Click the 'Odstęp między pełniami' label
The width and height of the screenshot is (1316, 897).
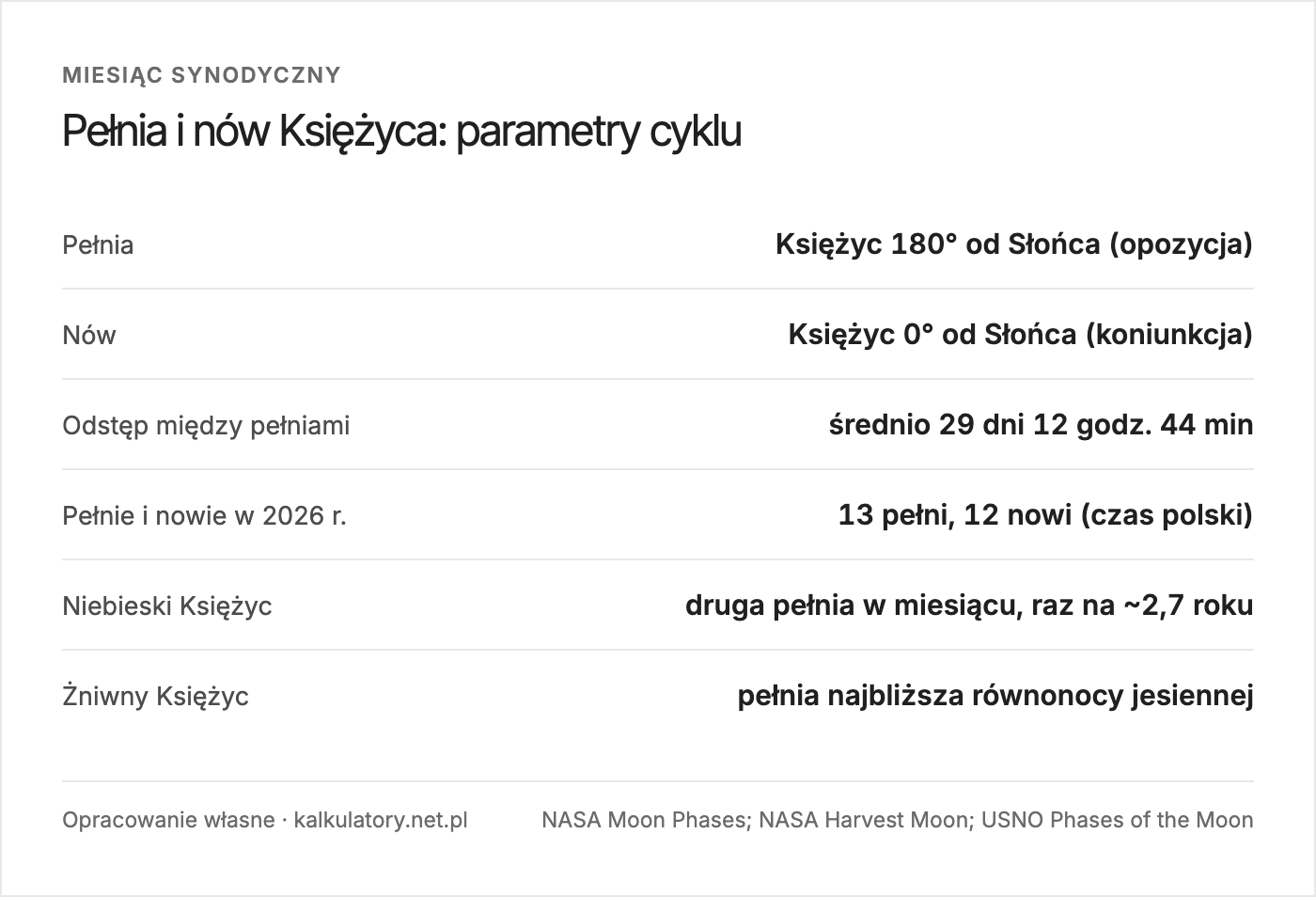pyautogui.click(x=206, y=426)
